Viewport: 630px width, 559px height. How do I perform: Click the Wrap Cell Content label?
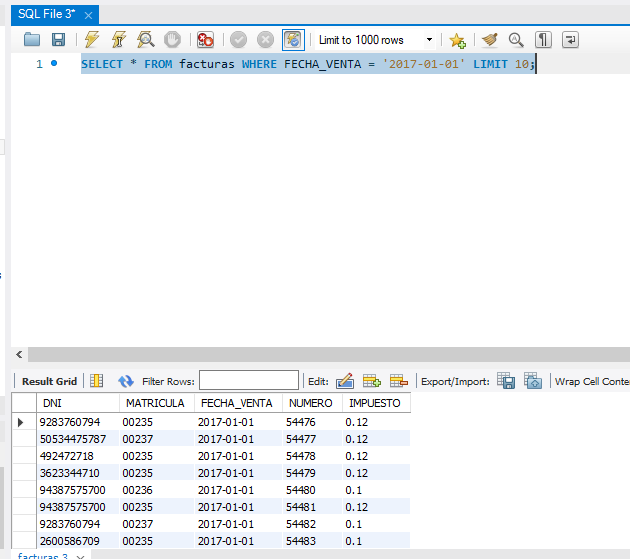[592, 381]
